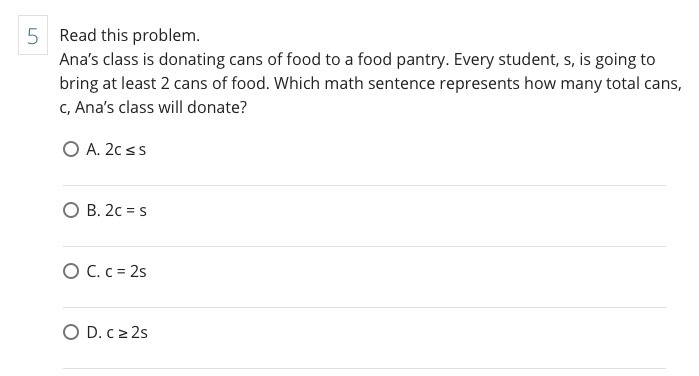Click the 'A.' letter label

click(x=93, y=149)
